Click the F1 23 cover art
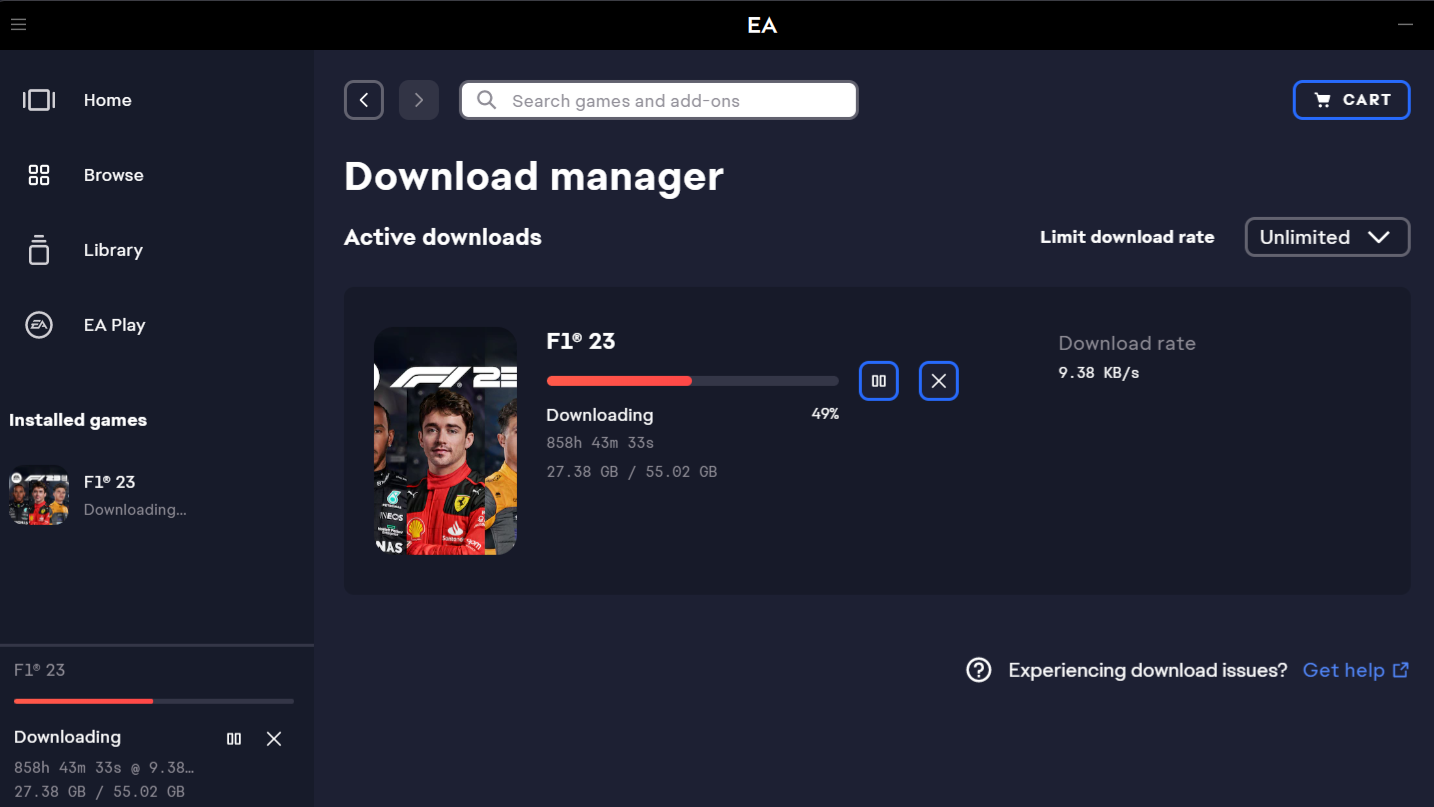The width and height of the screenshot is (1434, 807). [x=445, y=441]
